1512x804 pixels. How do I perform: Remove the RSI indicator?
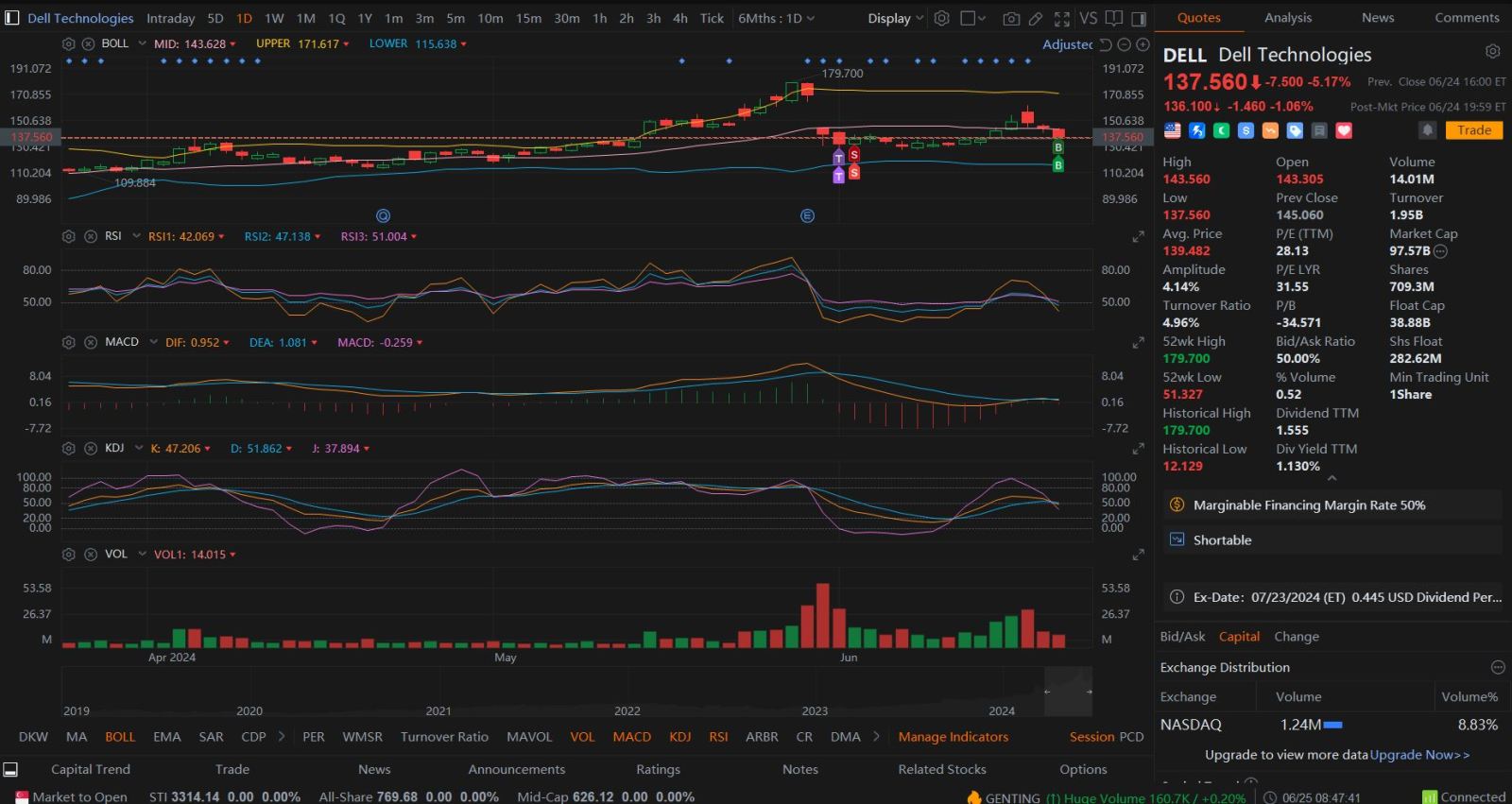[91, 236]
